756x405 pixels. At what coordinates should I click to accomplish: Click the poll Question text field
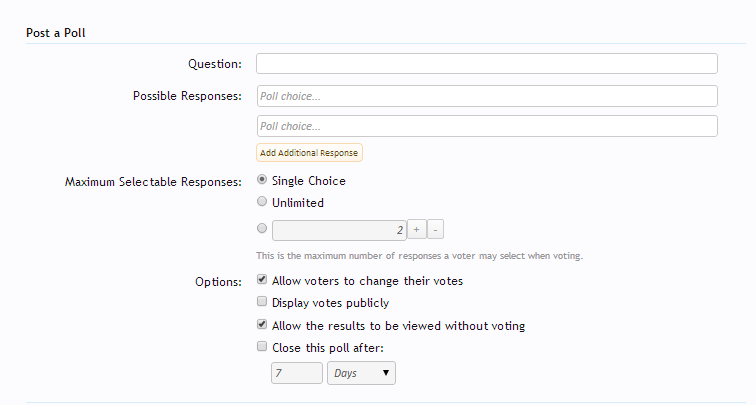pos(487,64)
